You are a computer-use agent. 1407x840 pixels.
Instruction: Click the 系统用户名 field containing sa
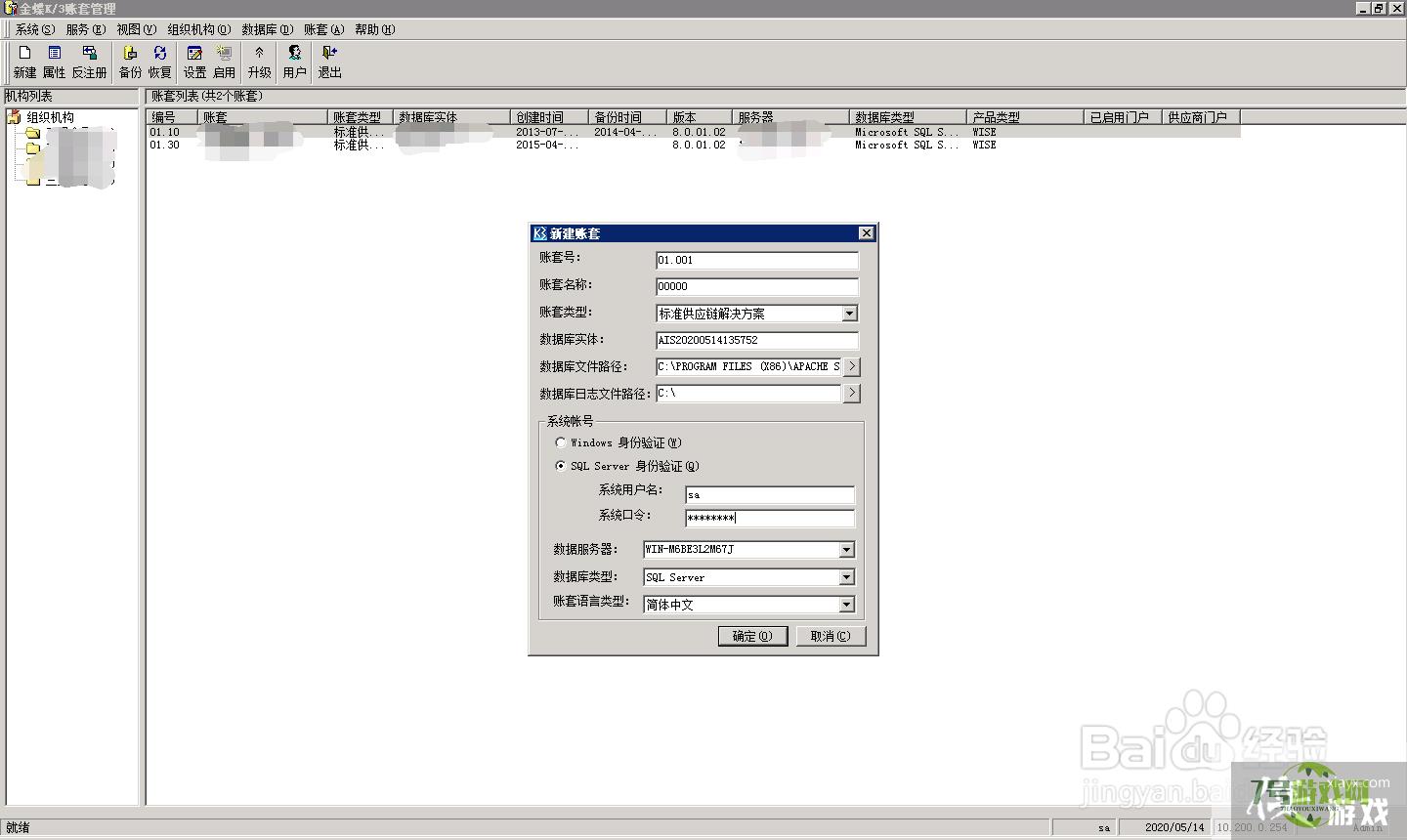[770, 495]
